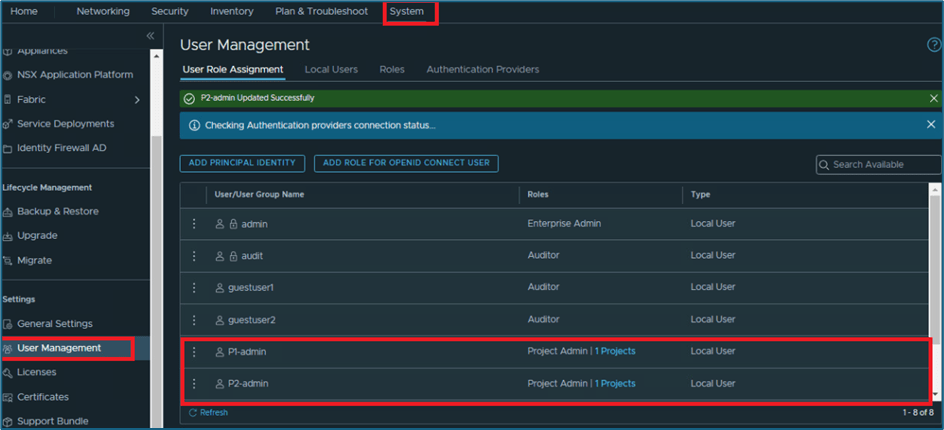Open actions menu for admin user row
The height and width of the screenshot is (430, 944).
(x=195, y=224)
